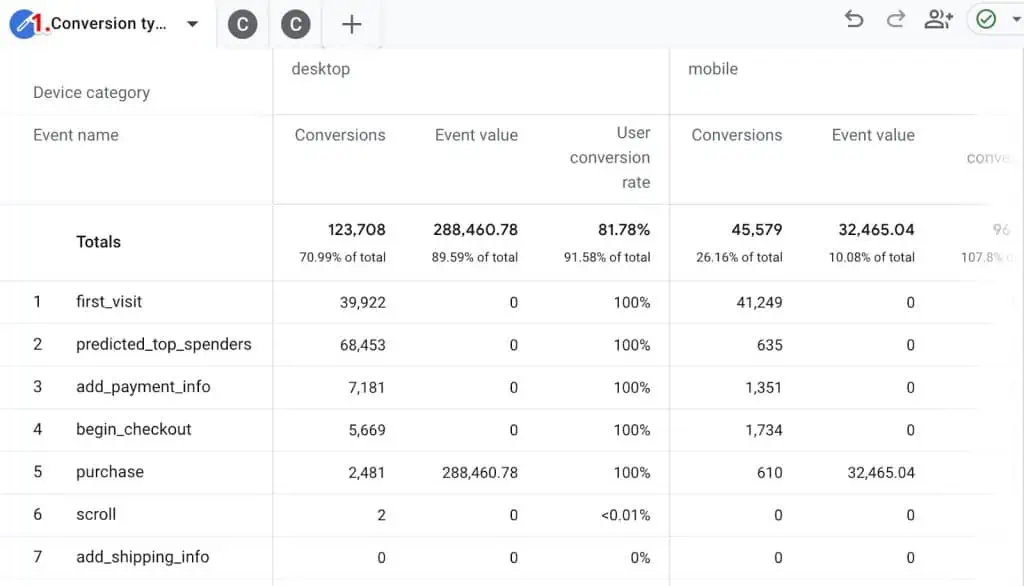Click the redo icon in the toolbar
This screenshot has width=1024, height=586.
(895, 19)
